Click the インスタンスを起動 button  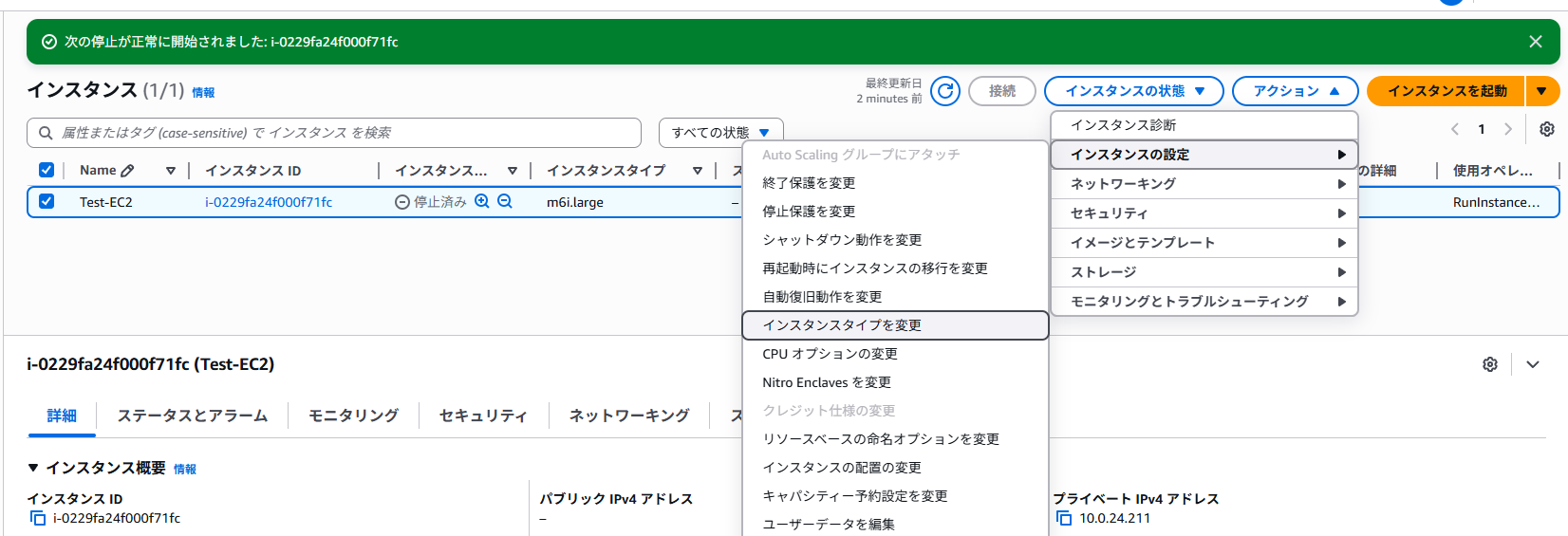coord(1446,91)
